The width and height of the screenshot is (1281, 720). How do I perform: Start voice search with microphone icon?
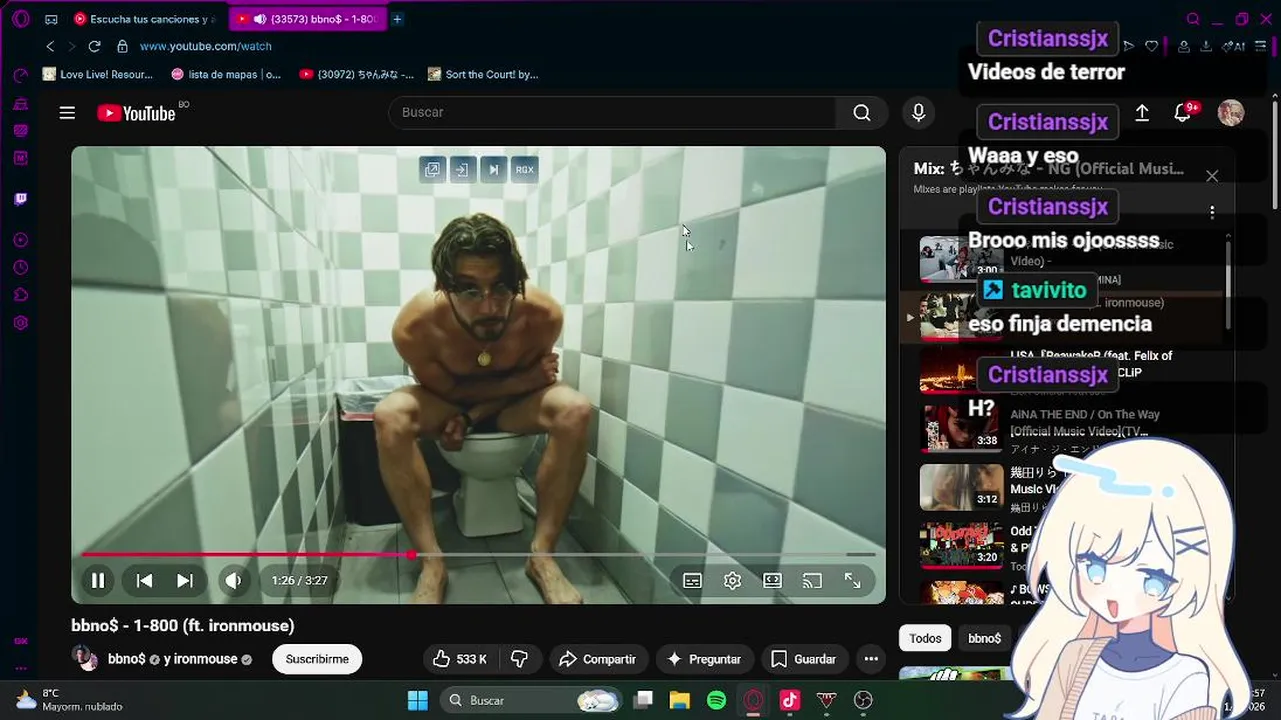[918, 112]
